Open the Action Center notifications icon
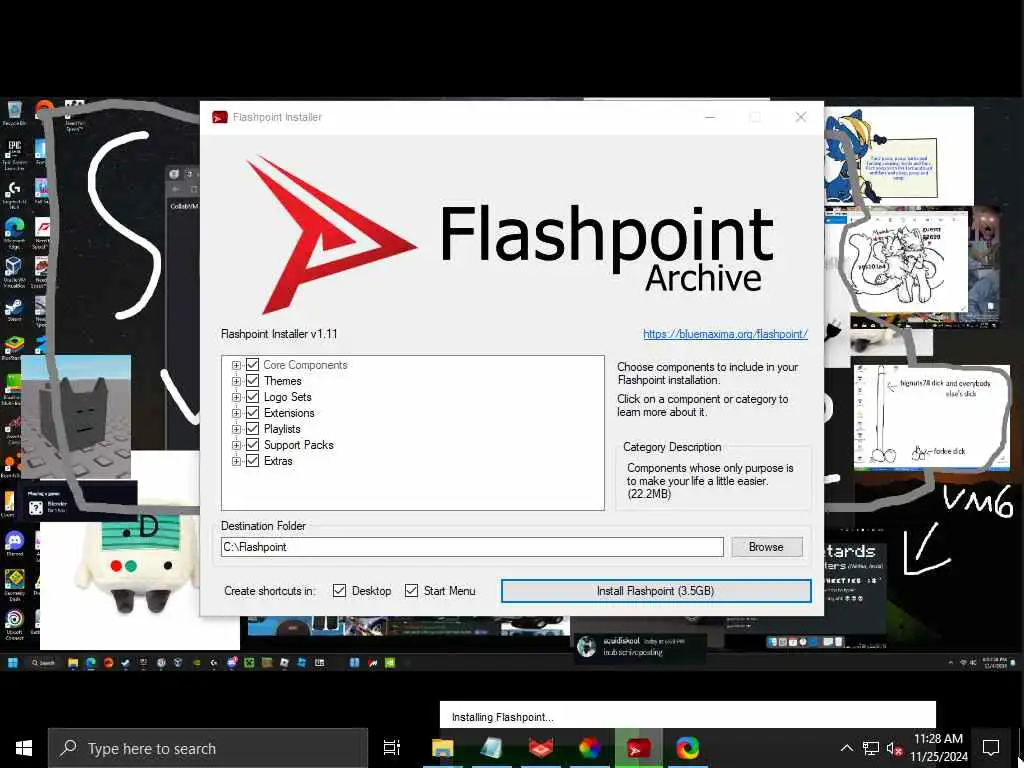The height and width of the screenshot is (768, 1024). tap(991, 748)
